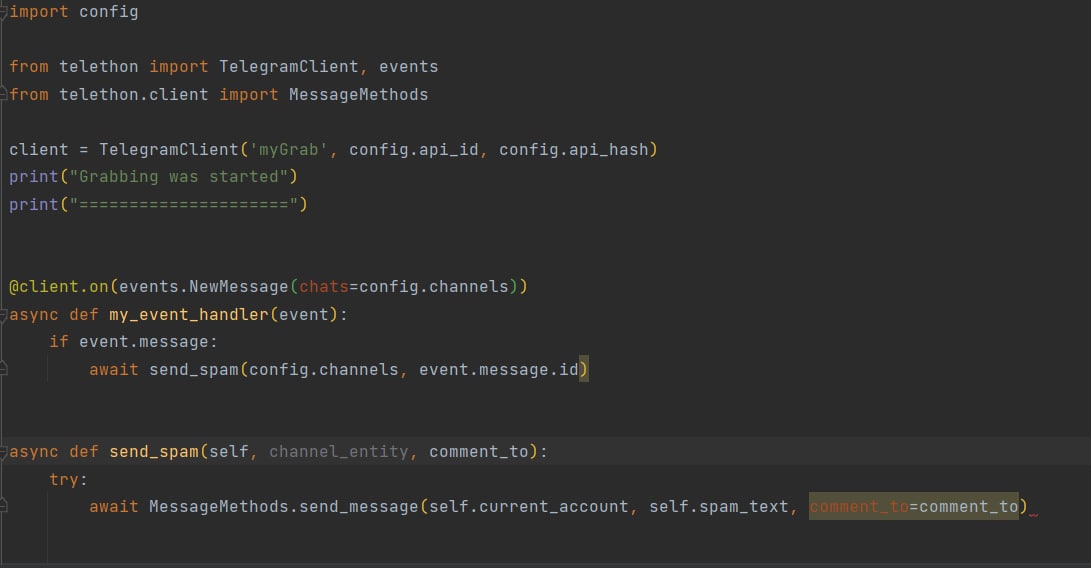The image size is (1091, 568).
Task: Click 'events' at end of telethon import line
Action: [x=408, y=67]
